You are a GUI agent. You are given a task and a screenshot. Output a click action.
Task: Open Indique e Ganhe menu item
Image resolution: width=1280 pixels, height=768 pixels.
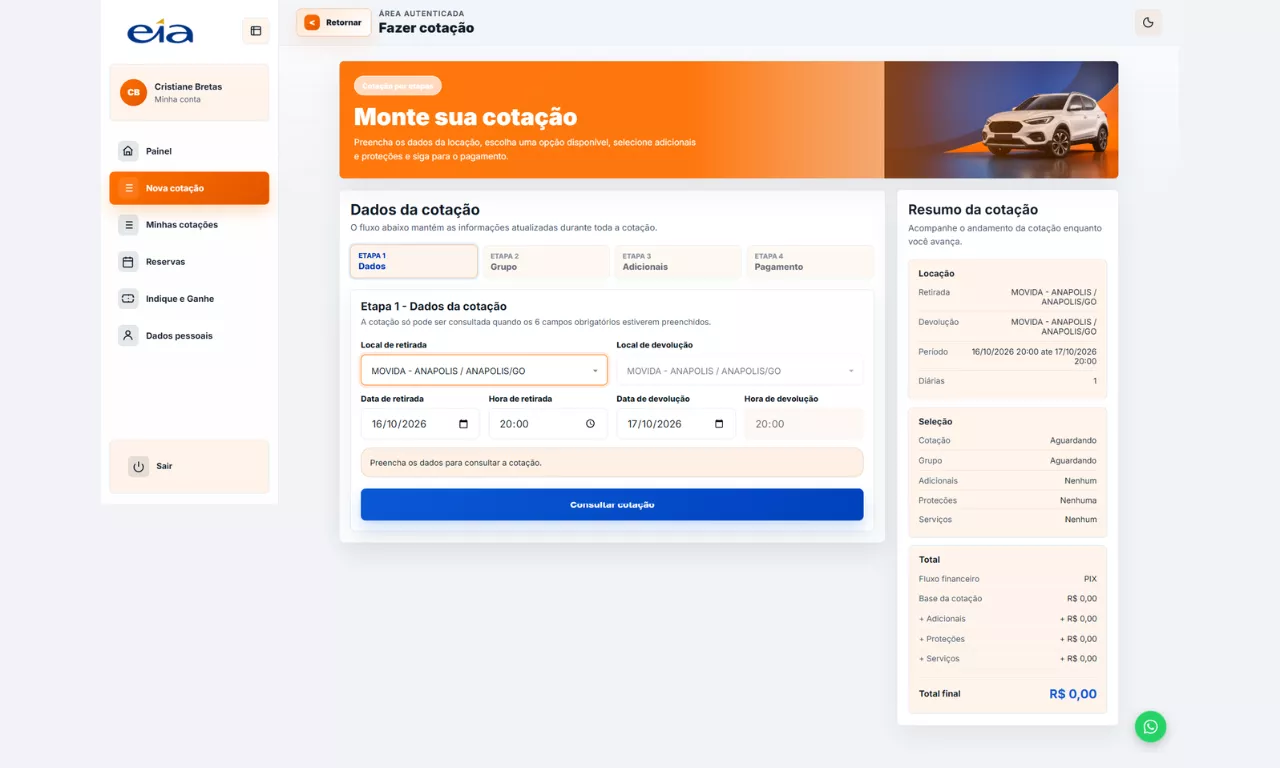[x=189, y=299]
